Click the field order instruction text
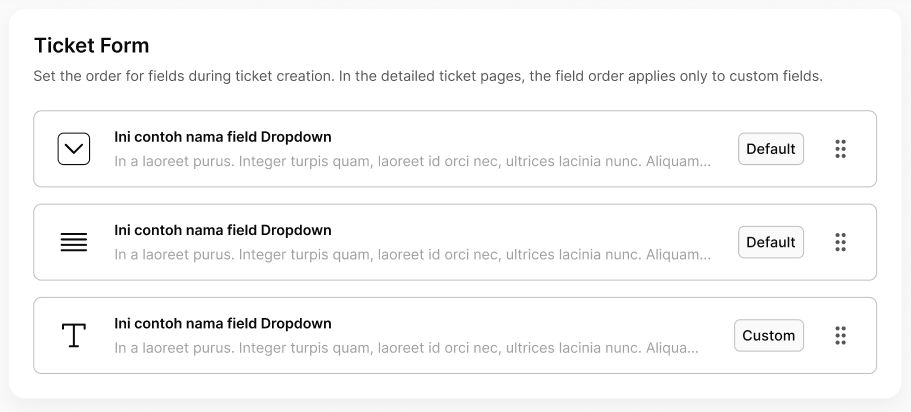 (x=427, y=76)
